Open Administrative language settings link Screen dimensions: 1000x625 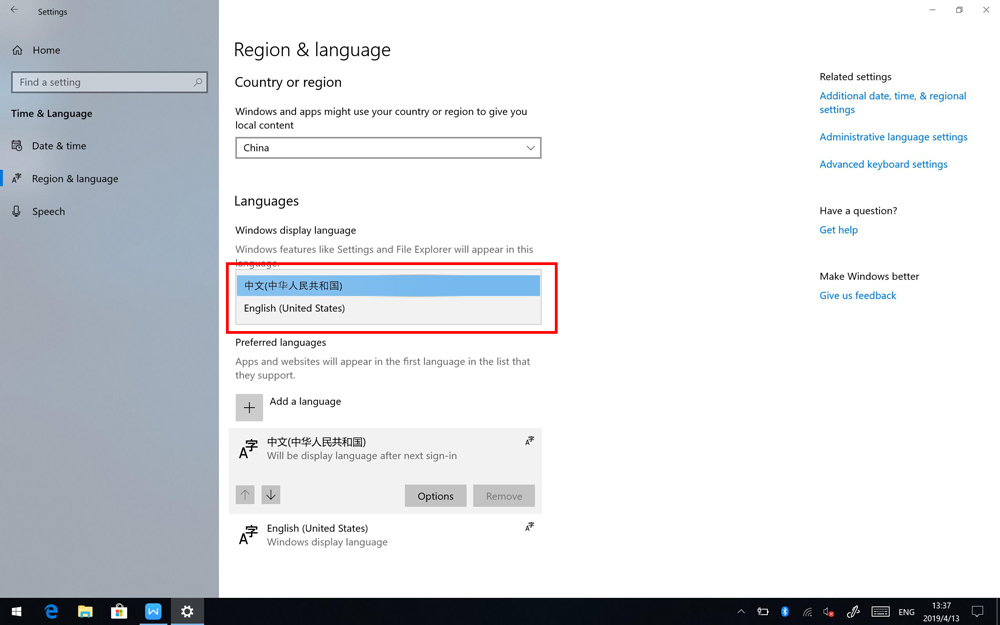point(893,137)
